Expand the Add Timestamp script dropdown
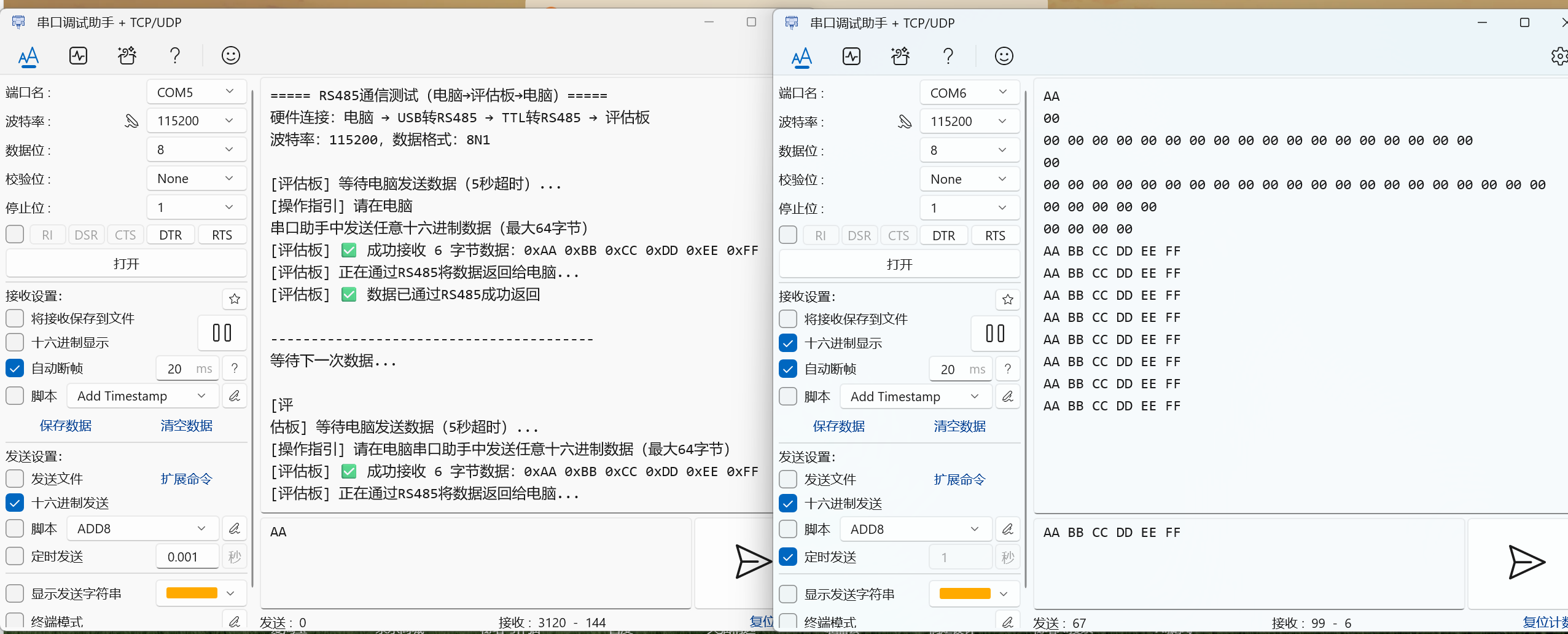This screenshot has height=634, width=1568. 142,396
